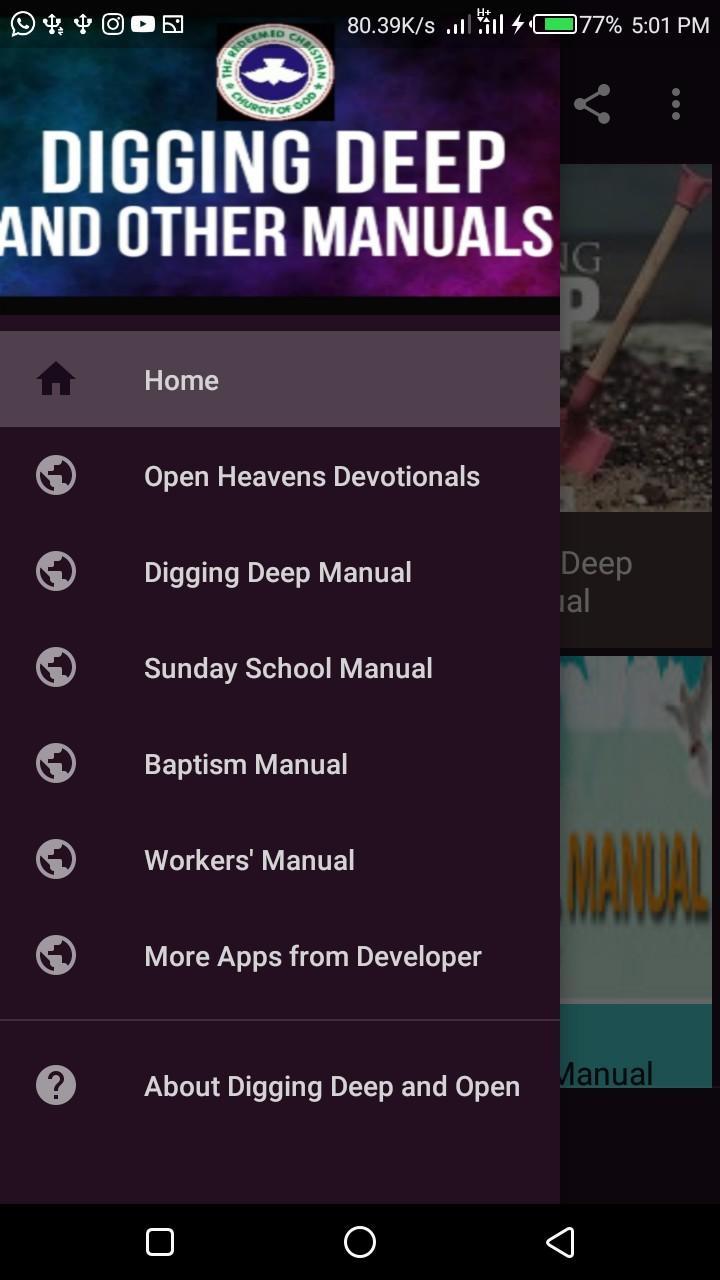The width and height of the screenshot is (720, 1280).
Task: Open About Digging Deep and Open
Action: pyautogui.click(x=280, y=1086)
